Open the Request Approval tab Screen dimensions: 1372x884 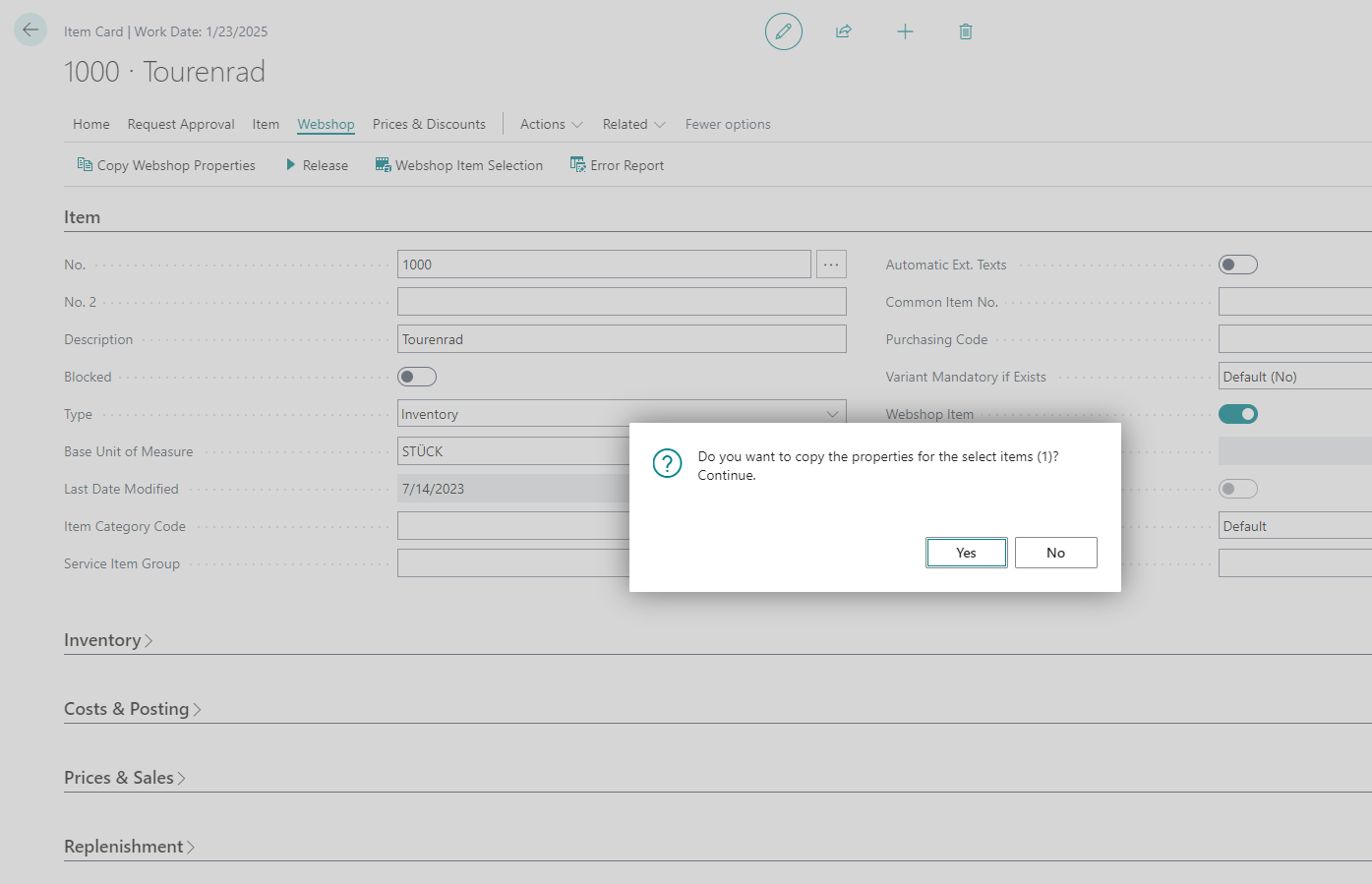pyautogui.click(x=181, y=124)
